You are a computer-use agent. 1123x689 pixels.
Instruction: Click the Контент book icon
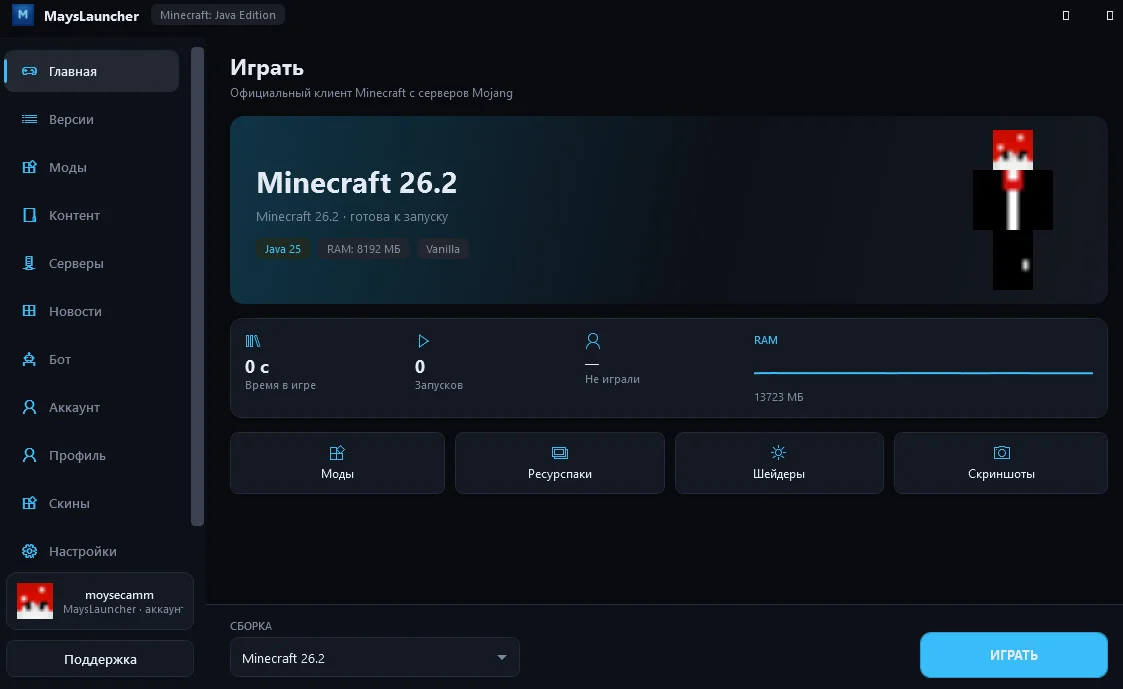[x=29, y=215]
